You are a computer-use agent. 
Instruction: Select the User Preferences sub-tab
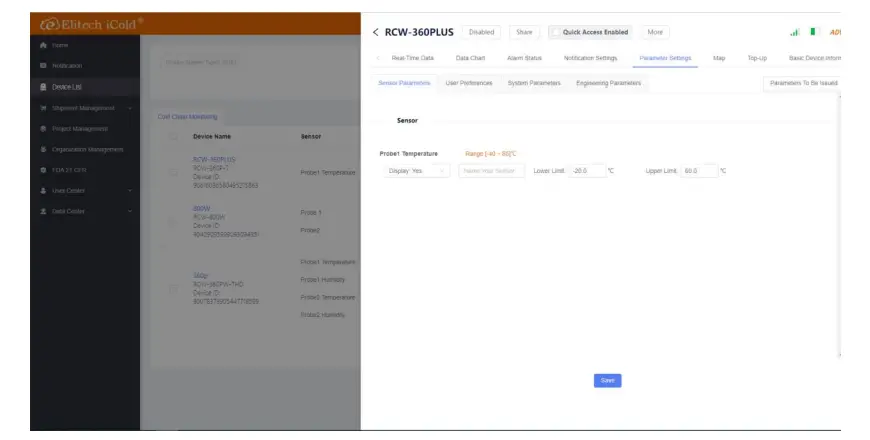pos(469,83)
